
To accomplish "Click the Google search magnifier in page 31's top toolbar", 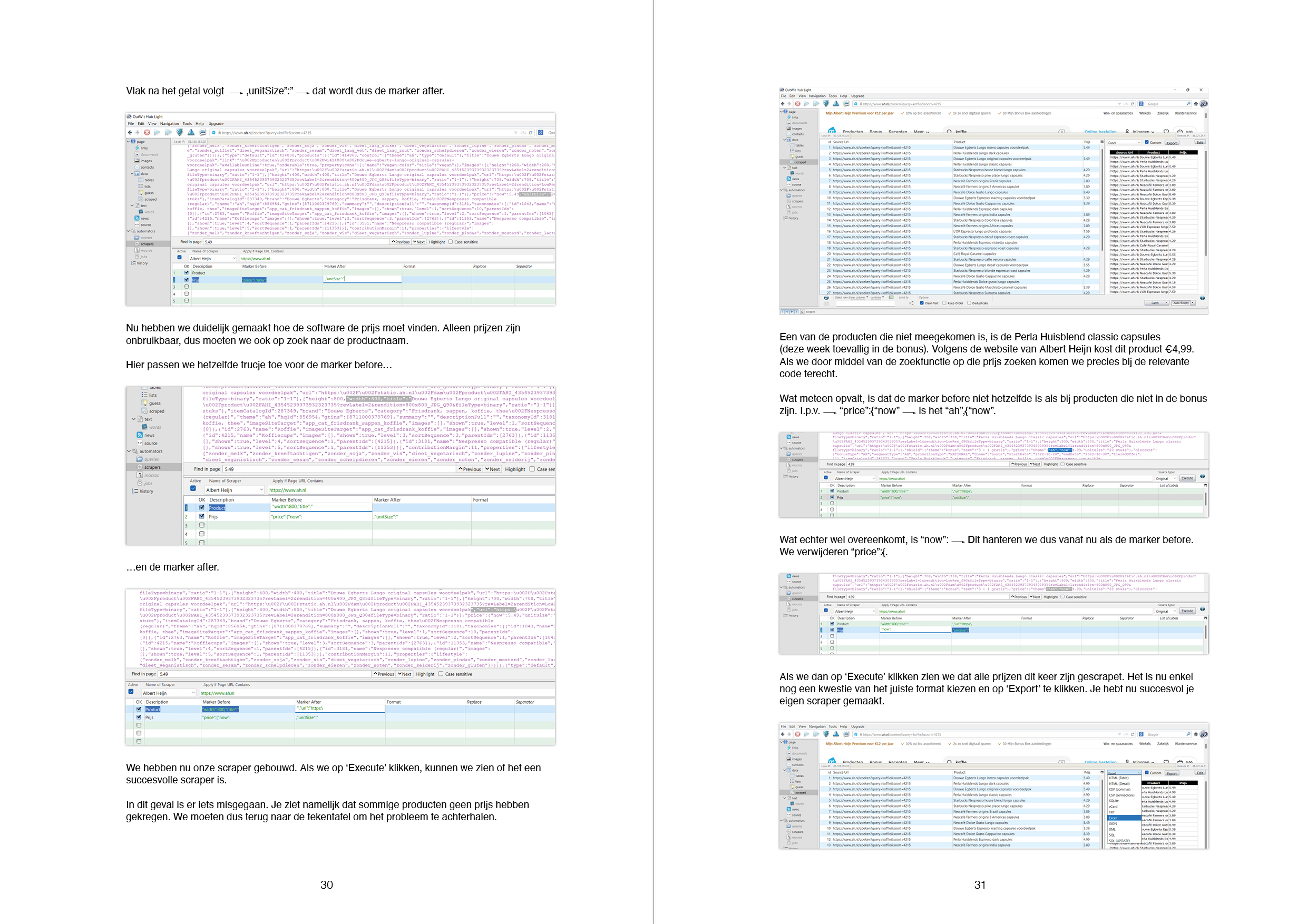I will (1188, 104).
